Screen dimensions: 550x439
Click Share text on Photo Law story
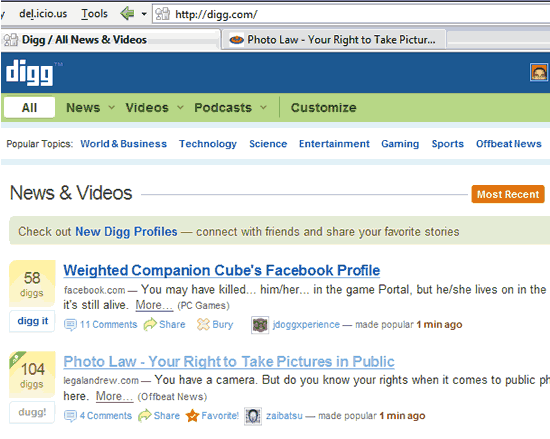coord(167,416)
